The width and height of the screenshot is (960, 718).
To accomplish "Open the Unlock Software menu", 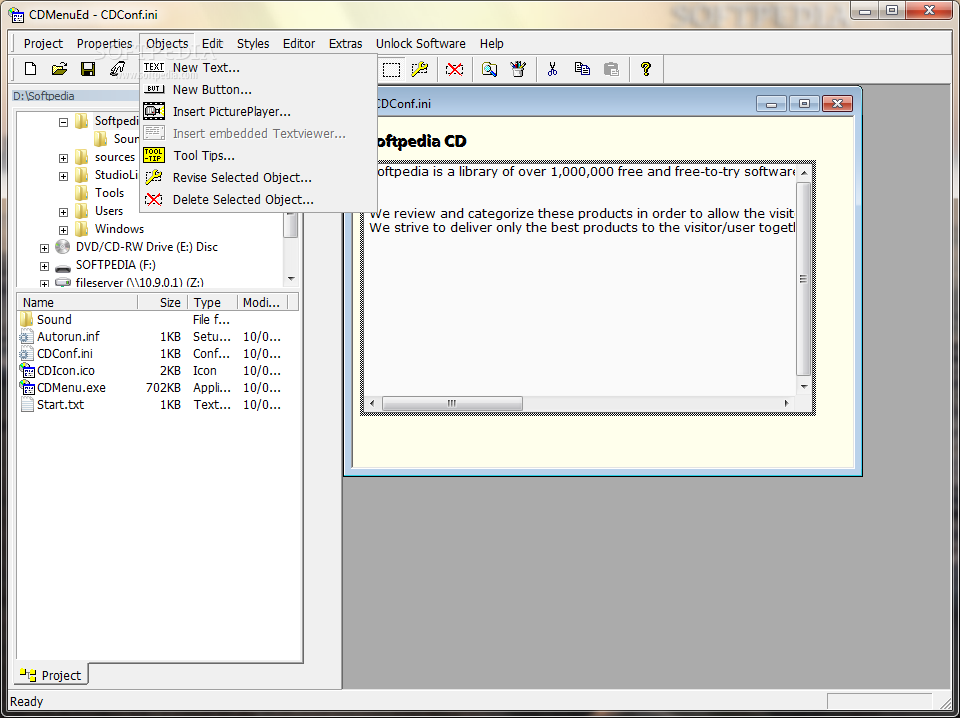I will (x=421, y=43).
